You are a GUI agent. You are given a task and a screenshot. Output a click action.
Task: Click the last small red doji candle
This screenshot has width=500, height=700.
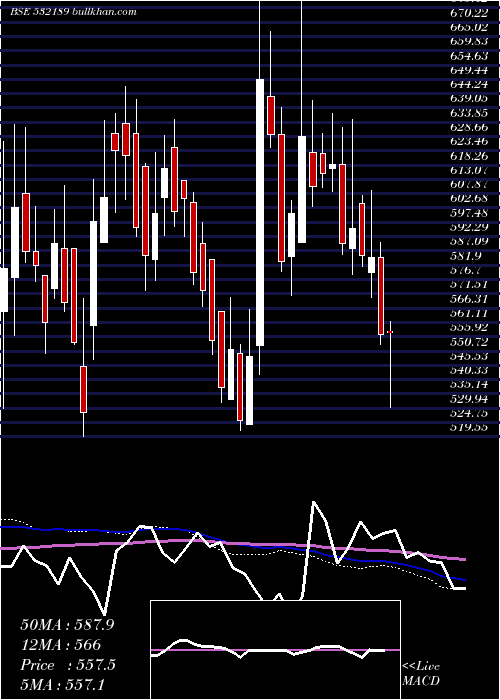click(x=390, y=332)
